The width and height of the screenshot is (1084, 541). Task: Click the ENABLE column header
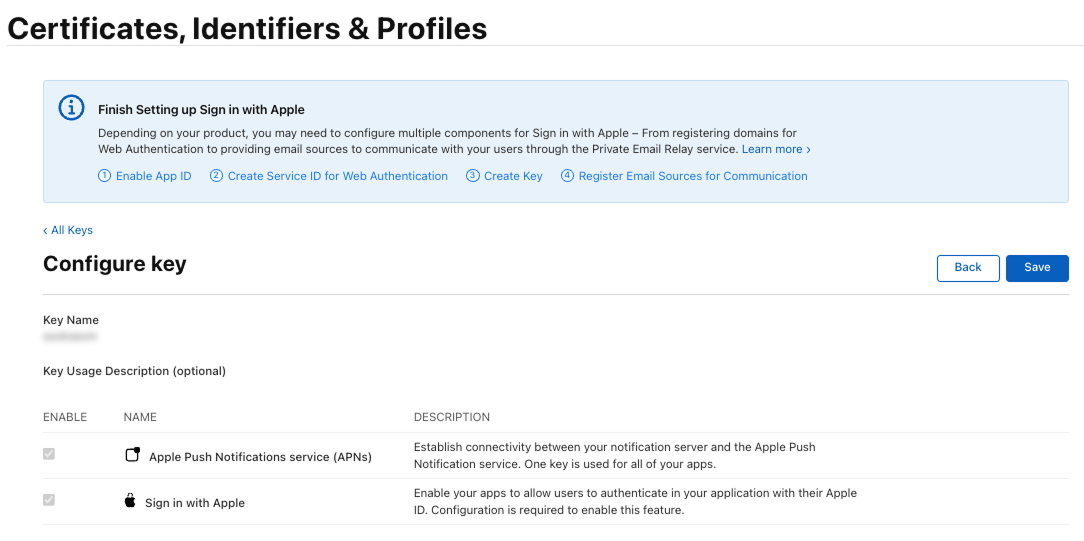[65, 417]
